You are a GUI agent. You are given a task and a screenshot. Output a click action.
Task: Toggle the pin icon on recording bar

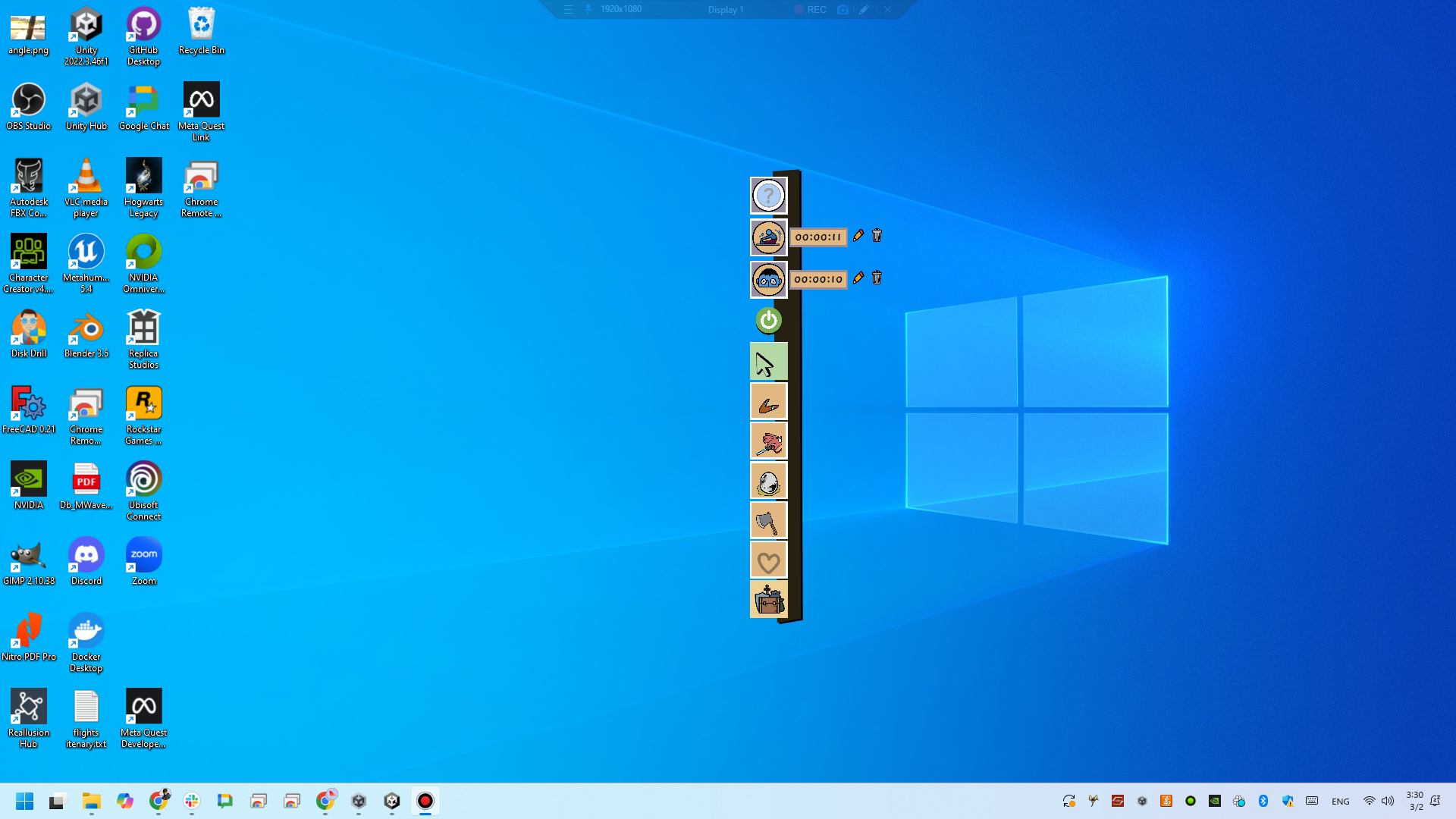click(588, 9)
